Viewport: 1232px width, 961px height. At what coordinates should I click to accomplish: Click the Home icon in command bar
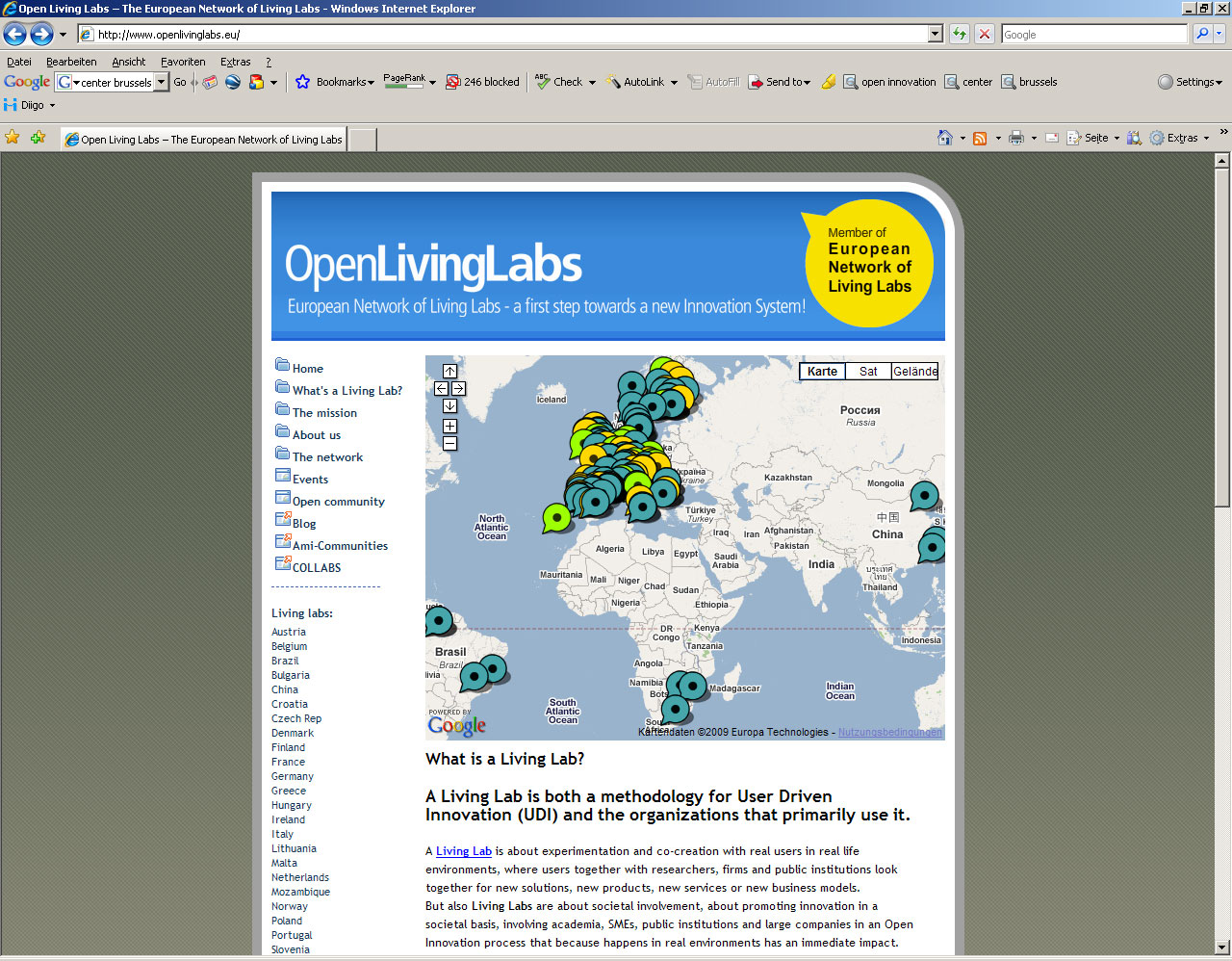point(945,138)
